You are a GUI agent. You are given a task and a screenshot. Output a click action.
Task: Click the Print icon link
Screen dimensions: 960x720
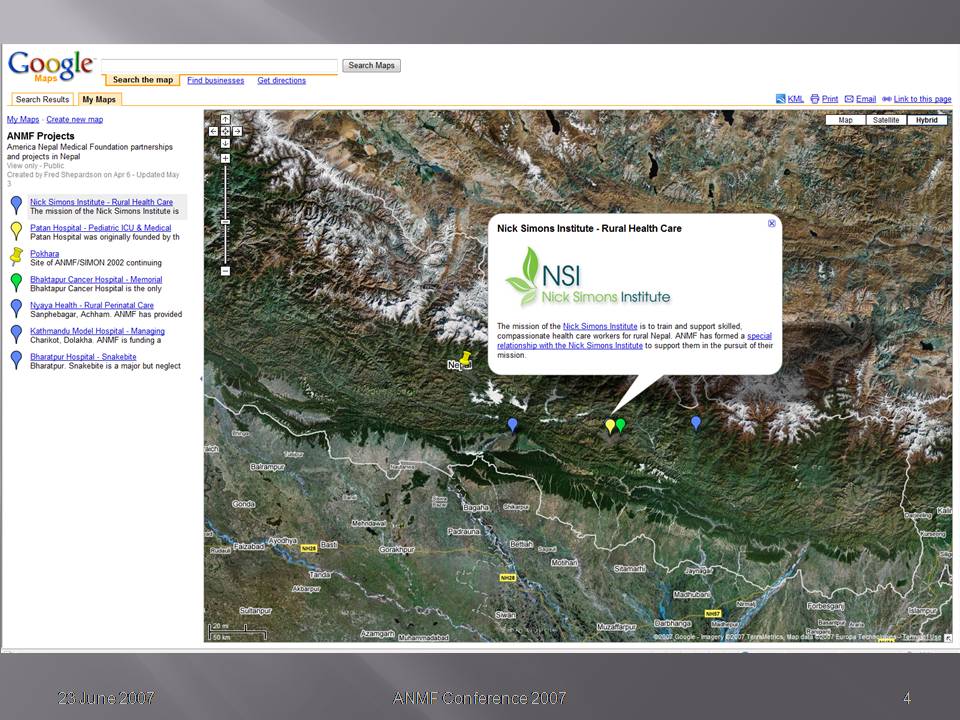click(824, 99)
